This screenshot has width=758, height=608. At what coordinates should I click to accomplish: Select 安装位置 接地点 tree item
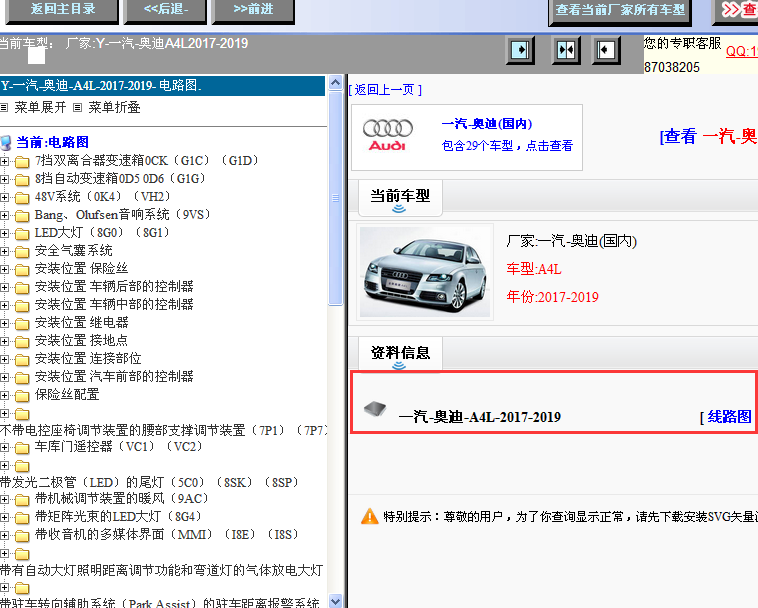(x=81, y=340)
